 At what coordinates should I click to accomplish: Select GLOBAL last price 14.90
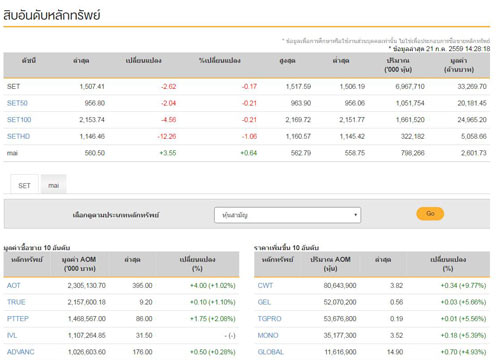[395, 352]
